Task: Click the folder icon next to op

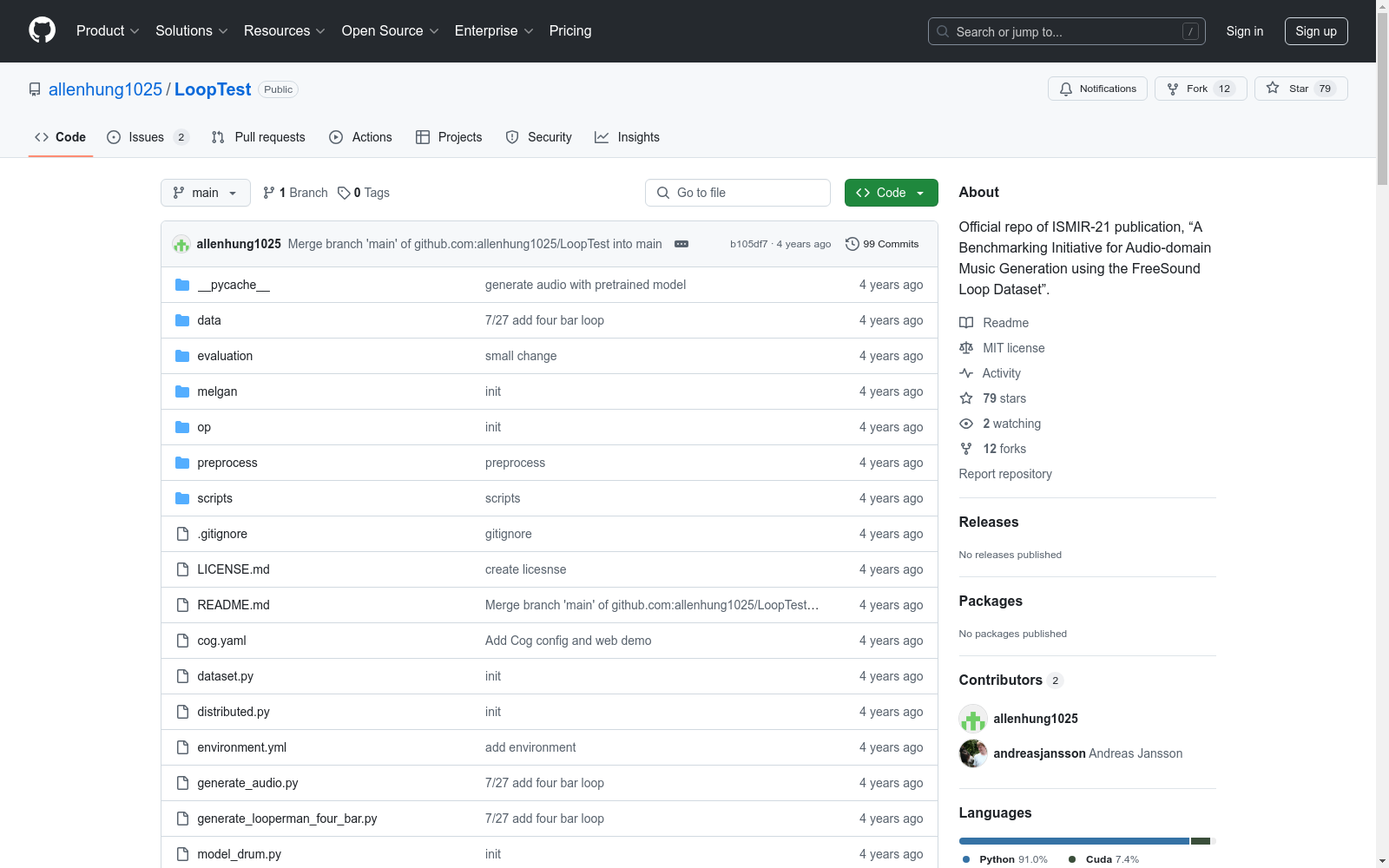Action: (182, 427)
